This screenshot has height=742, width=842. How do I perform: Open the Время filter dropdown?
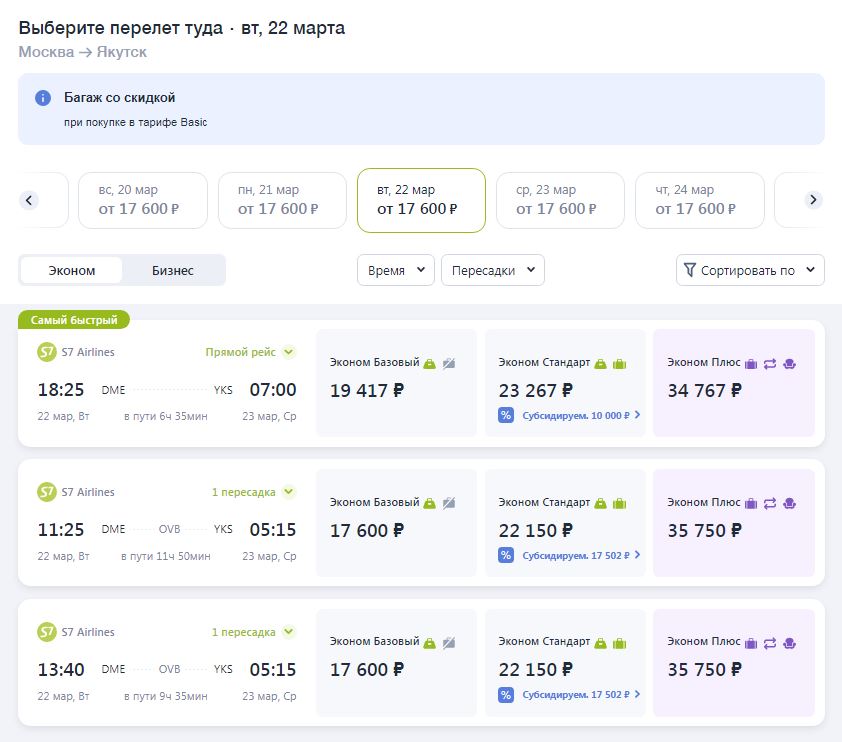tap(396, 270)
